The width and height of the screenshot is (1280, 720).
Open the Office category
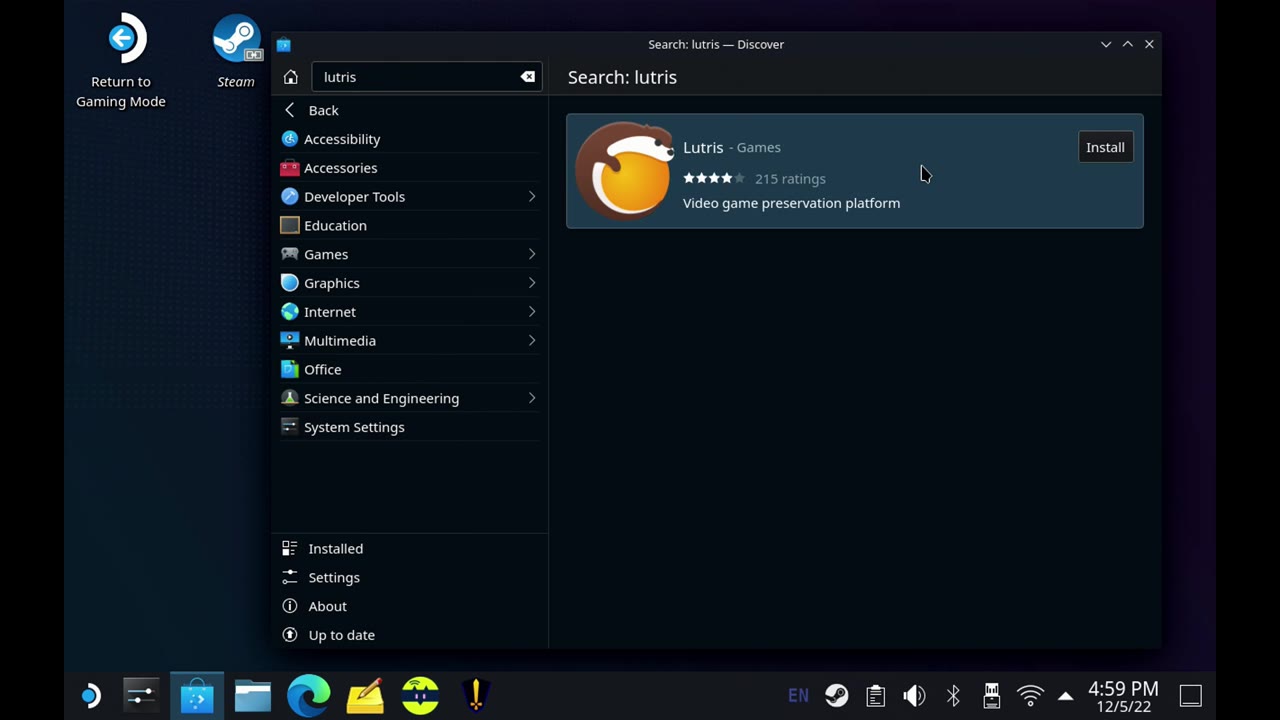coord(410,369)
